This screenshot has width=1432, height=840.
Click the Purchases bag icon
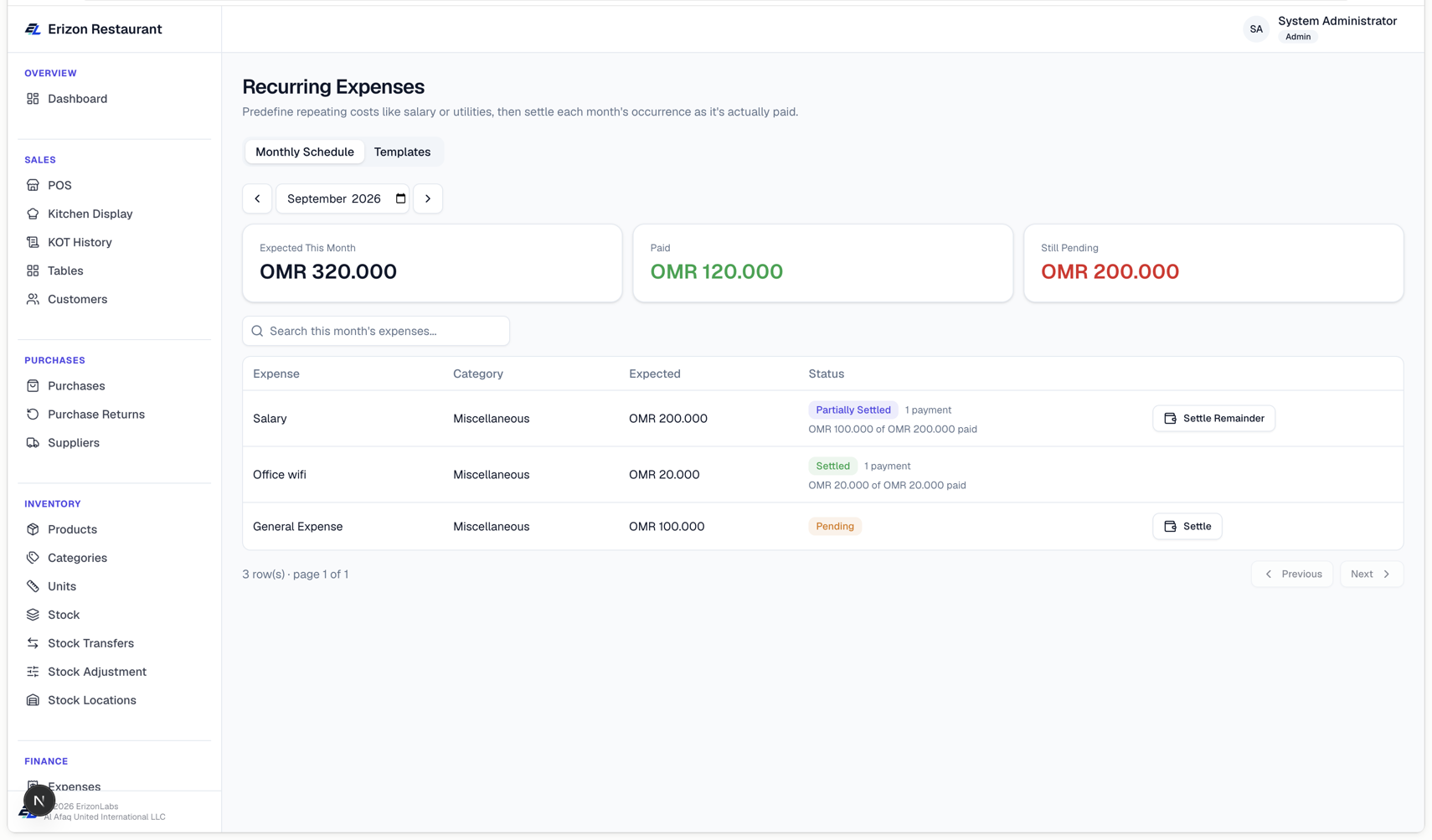33,386
